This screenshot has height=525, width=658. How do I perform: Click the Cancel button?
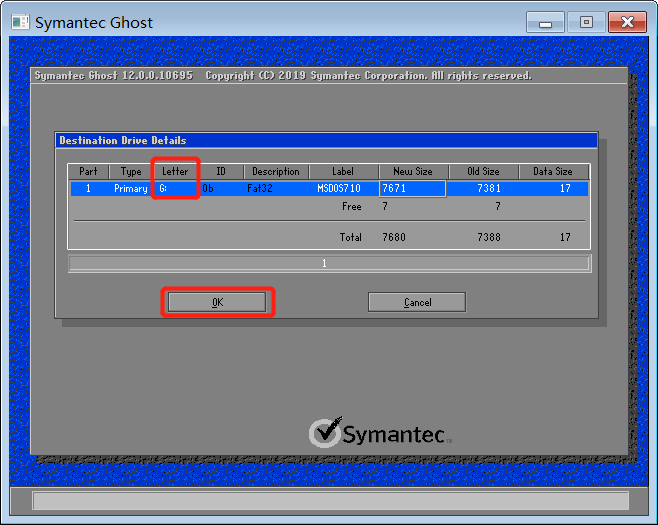417,302
